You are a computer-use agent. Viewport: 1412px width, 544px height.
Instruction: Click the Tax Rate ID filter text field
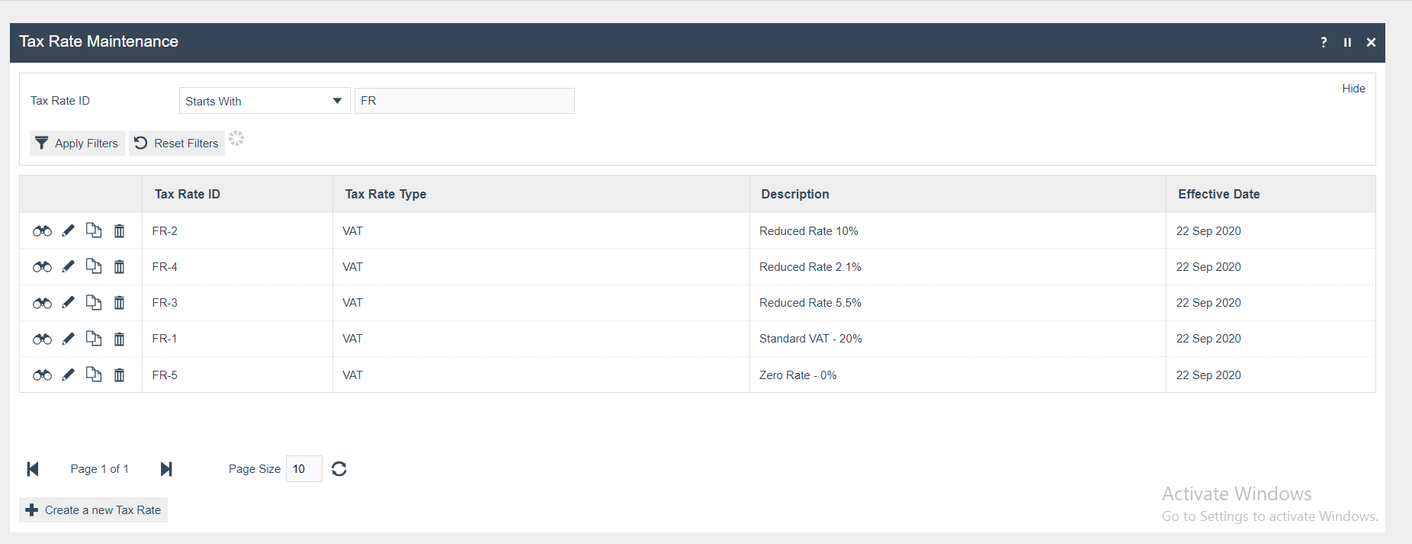click(464, 101)
